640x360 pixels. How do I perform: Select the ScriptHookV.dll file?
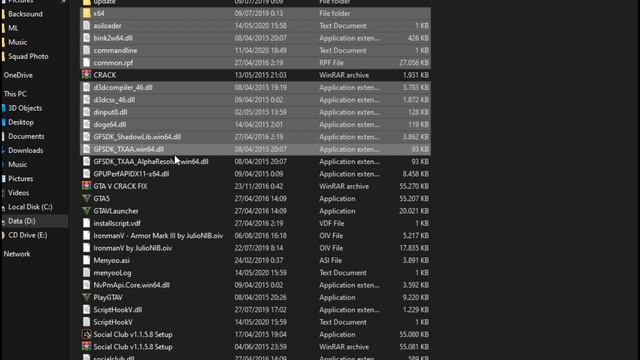tap(118, 310)
